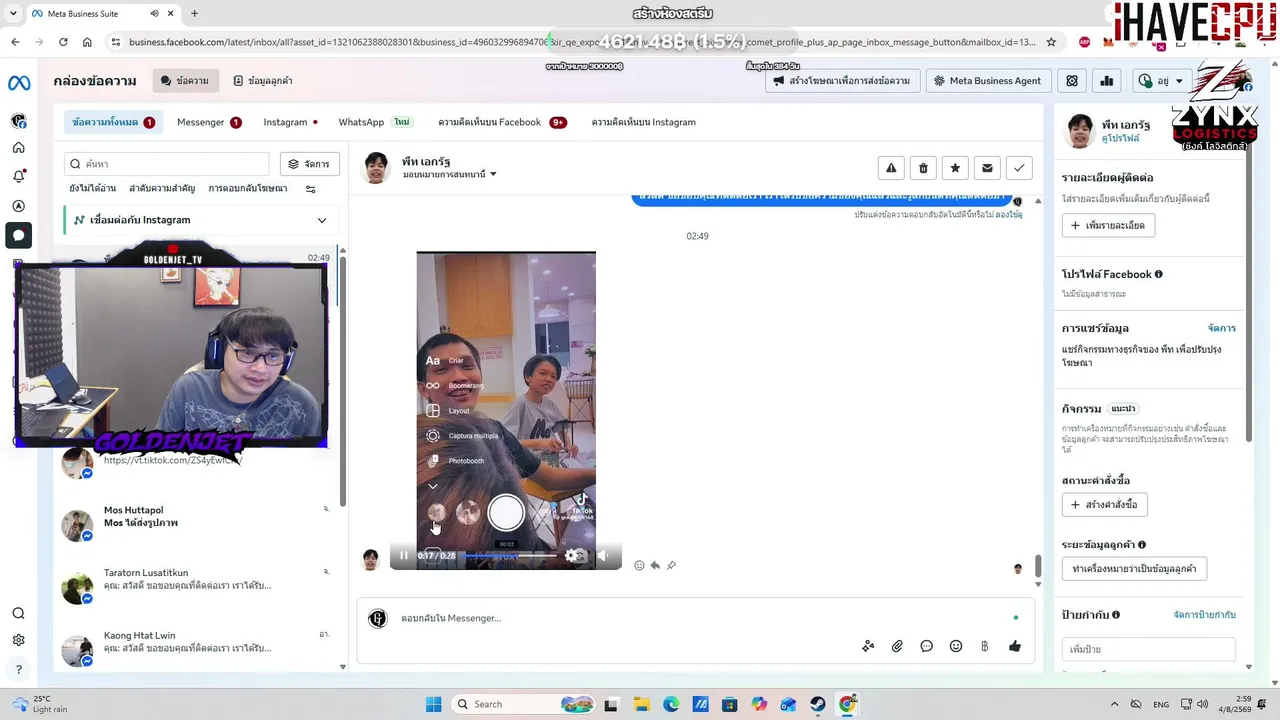The width and height of the screenshot is (1280, 720).
Task: Open the Inbox icon in left sidebar
Action: pyautogui.click(x=19, y=236)
